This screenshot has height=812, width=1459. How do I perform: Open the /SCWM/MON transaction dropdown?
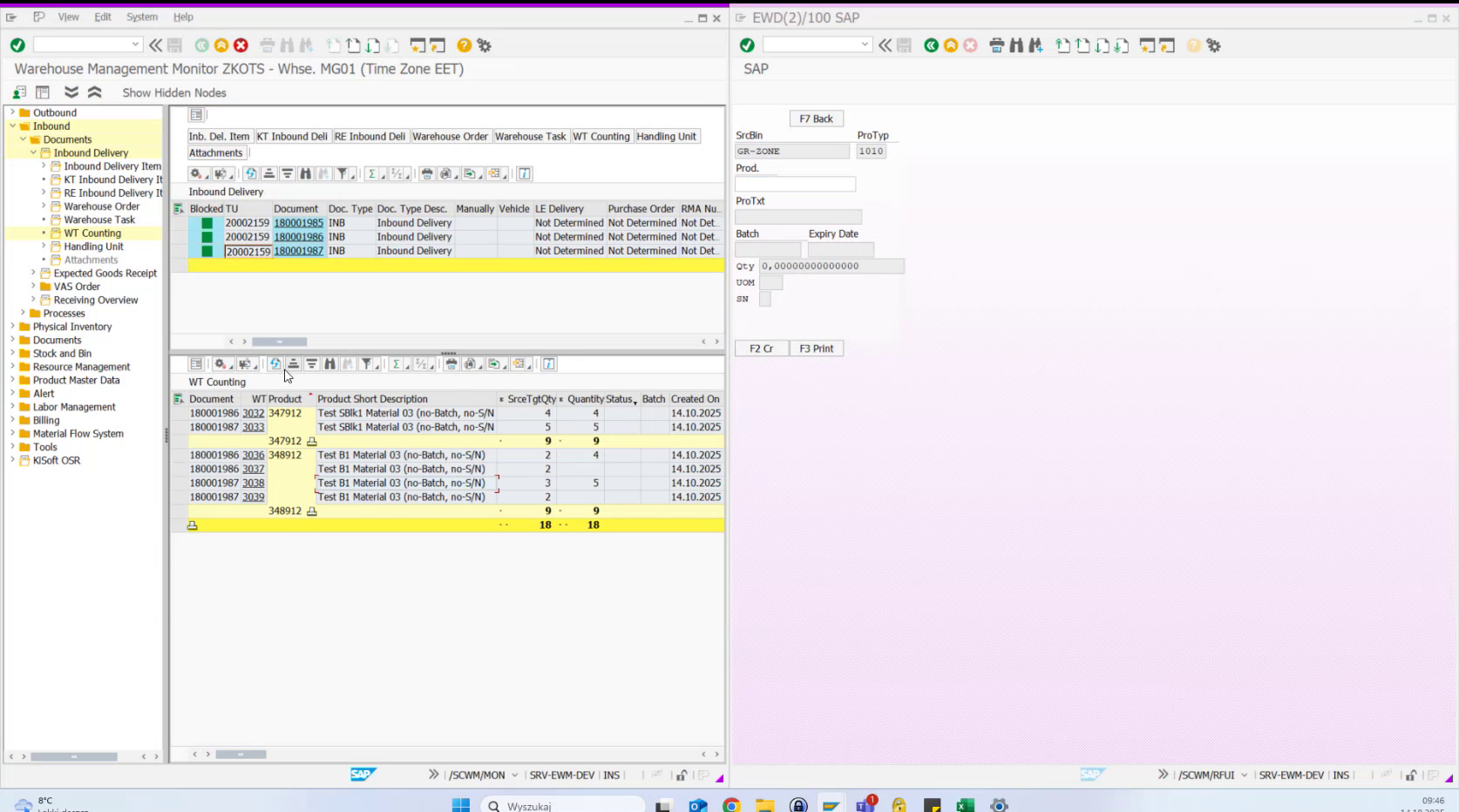[516, 774]
